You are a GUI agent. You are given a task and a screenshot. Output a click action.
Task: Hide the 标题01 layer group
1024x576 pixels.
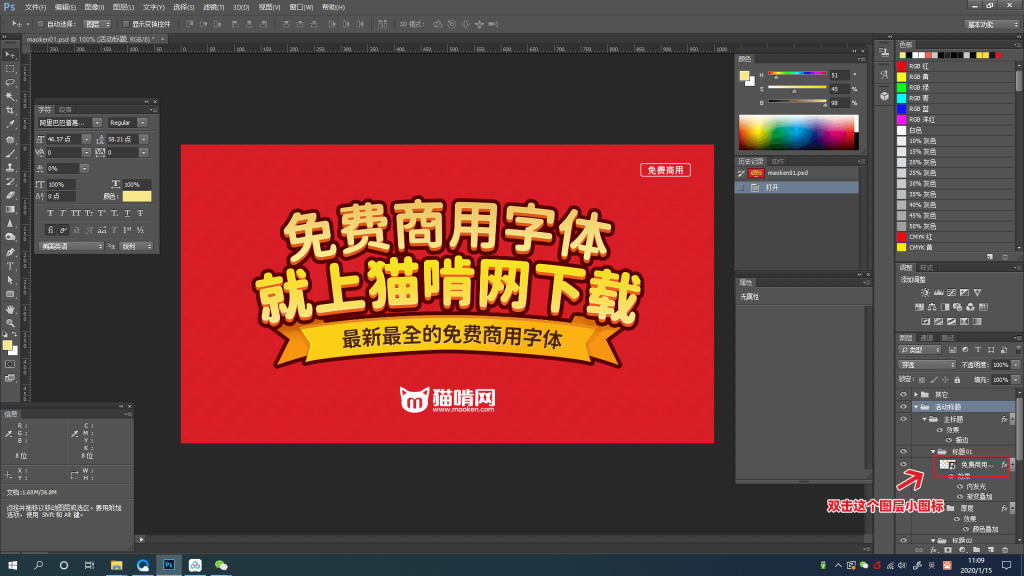(904, 451)
